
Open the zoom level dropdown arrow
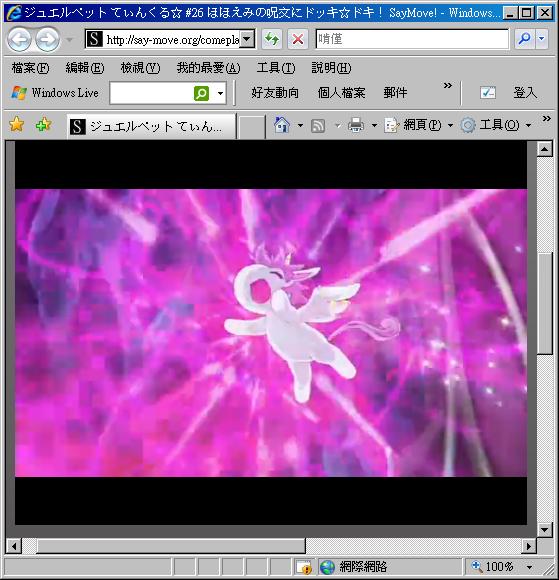(x=529, y=567)
